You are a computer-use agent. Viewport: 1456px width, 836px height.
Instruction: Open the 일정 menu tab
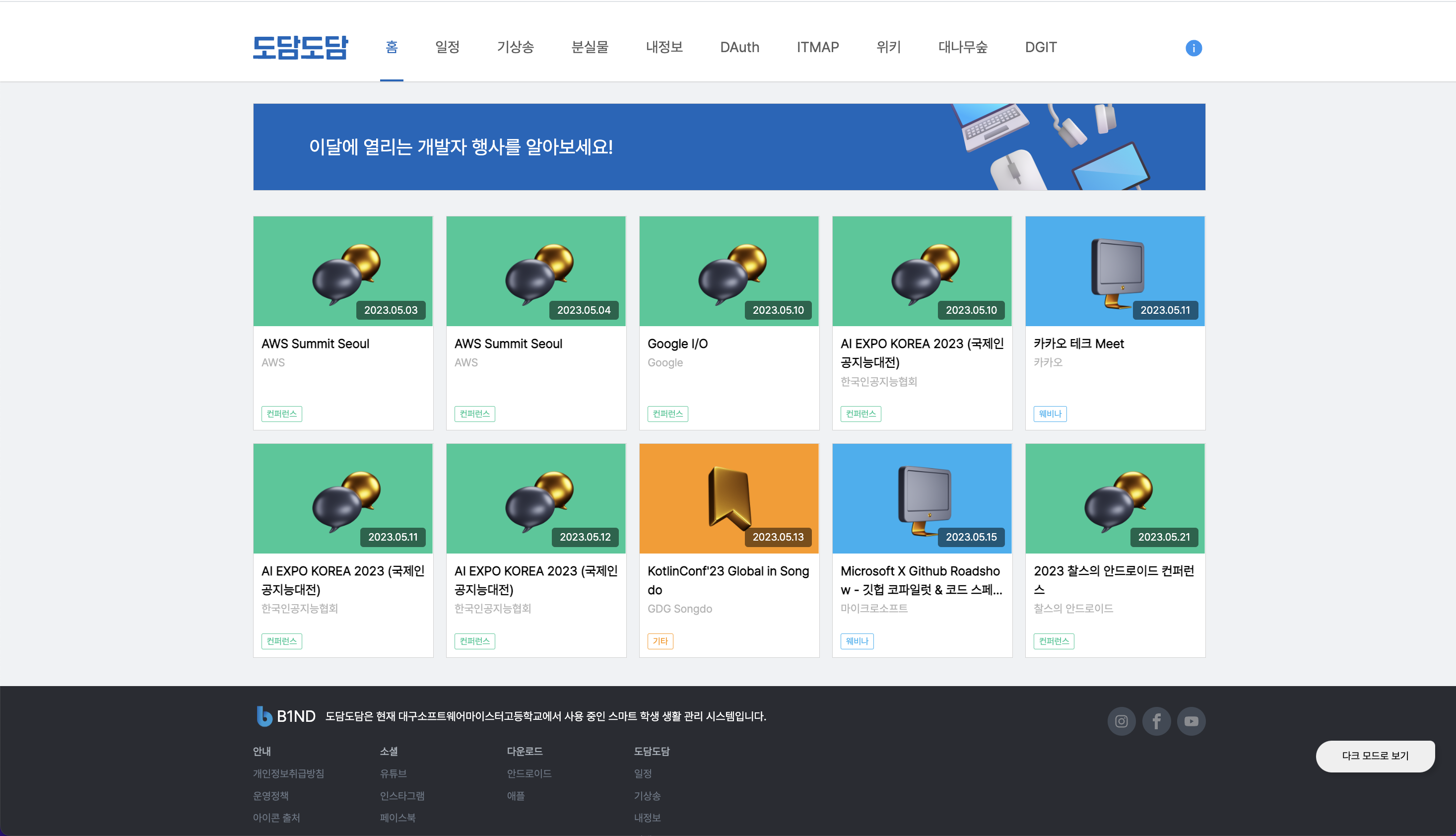[447, 47]
